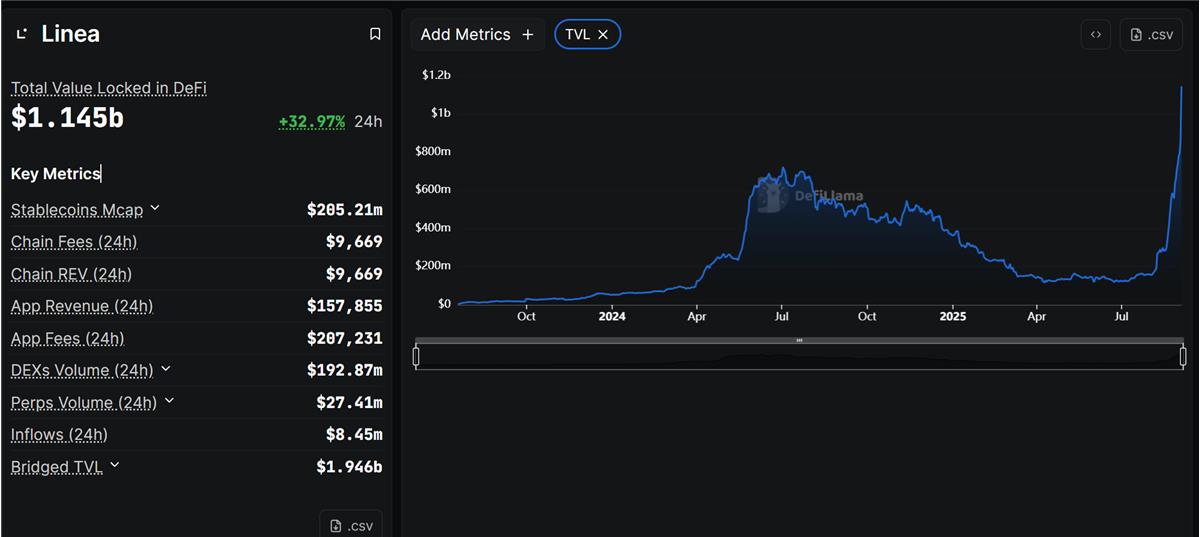The width and height of the screenshot is (1200, 537).
Task: Click the top grip of the range slider
Action: point(799,340)
